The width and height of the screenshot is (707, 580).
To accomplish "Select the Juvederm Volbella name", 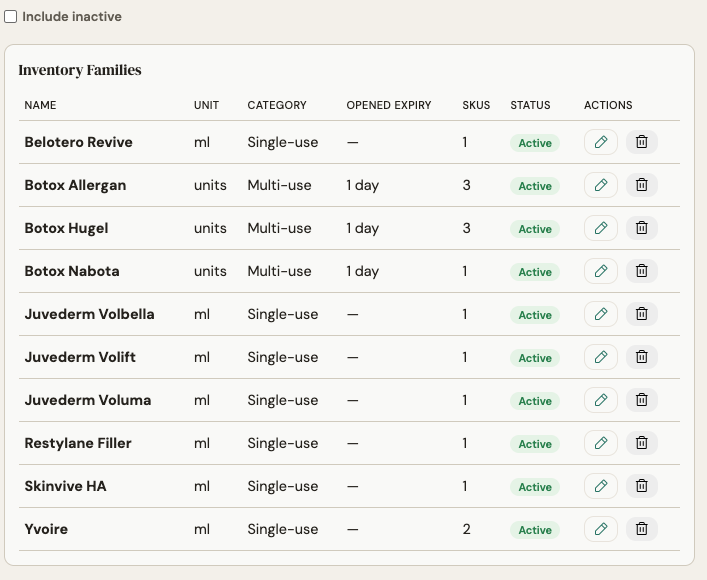I will [89, 314].
